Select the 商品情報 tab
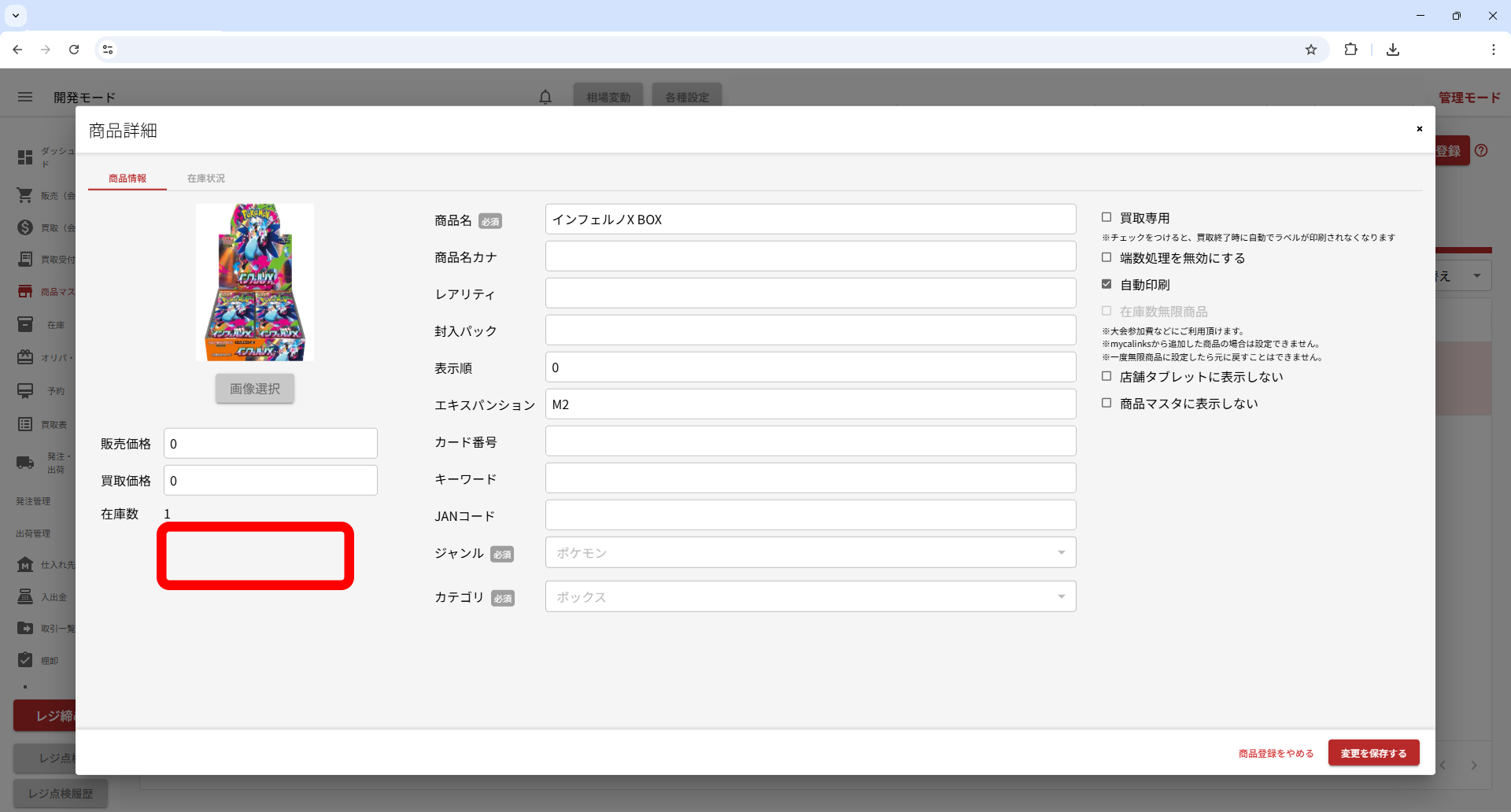 (x=127, y=179)
